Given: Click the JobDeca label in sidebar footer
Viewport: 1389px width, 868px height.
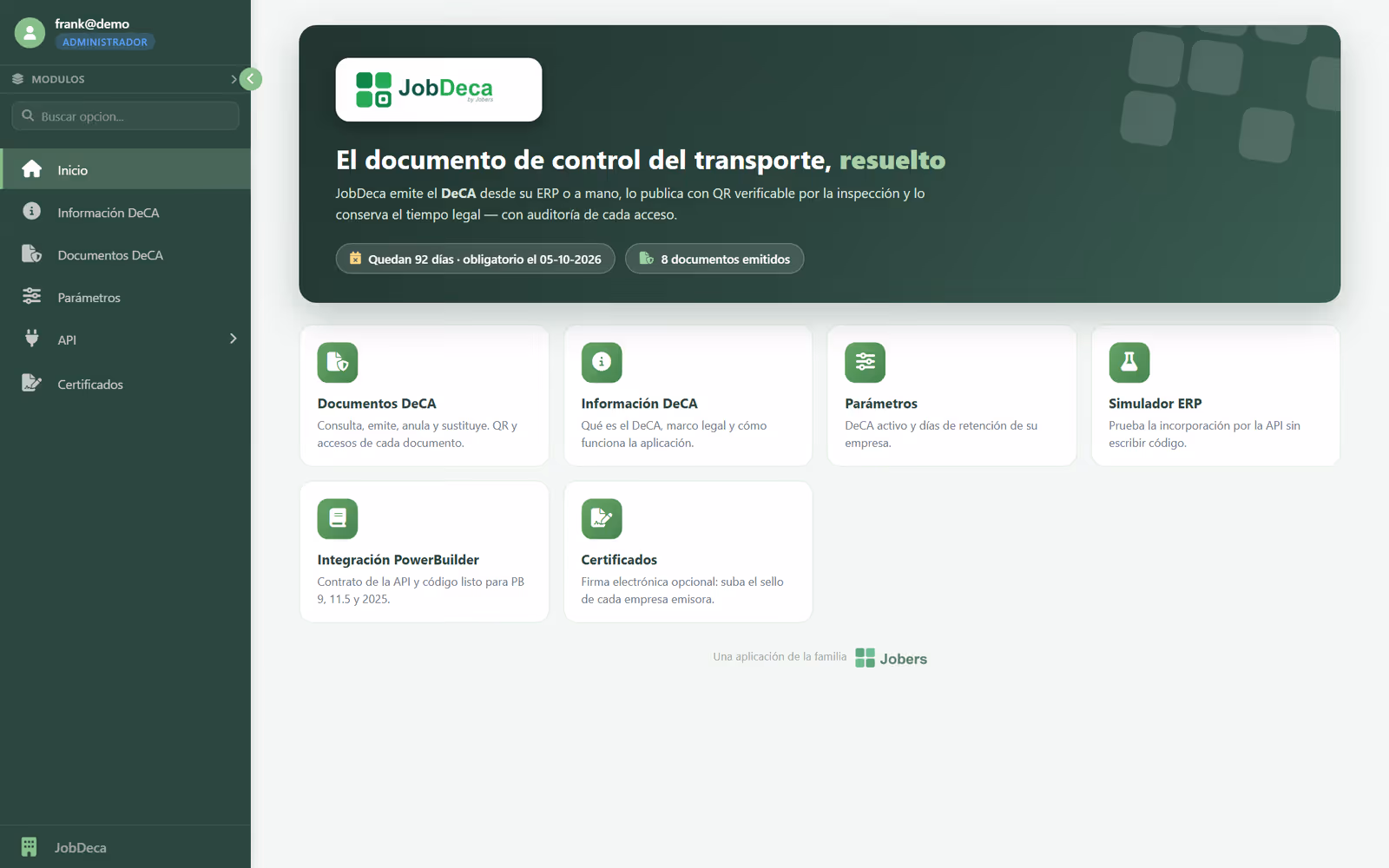Looking at the screenshot, I should point(81,848).
